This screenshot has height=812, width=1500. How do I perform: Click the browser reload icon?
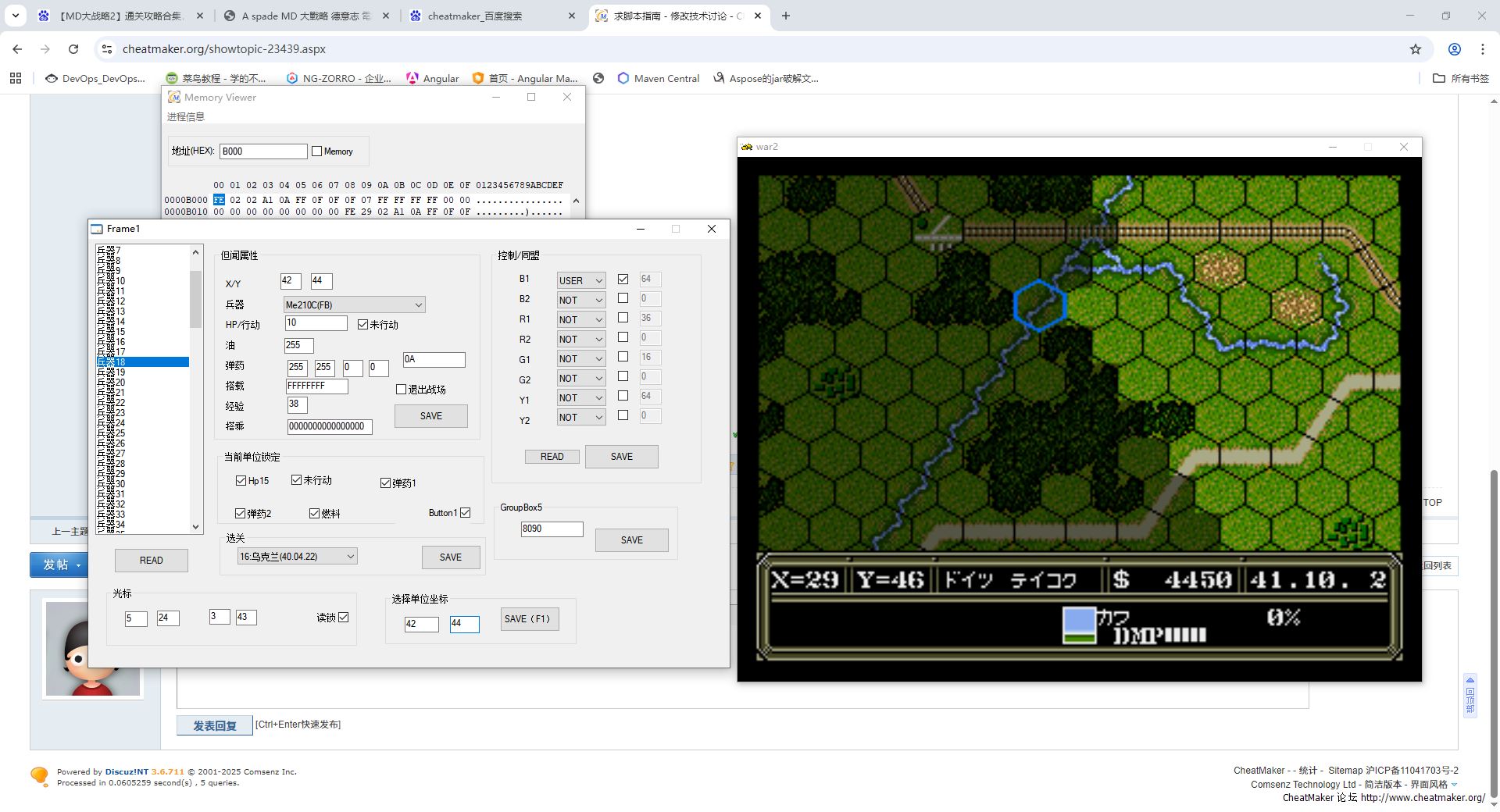[73, 49]
